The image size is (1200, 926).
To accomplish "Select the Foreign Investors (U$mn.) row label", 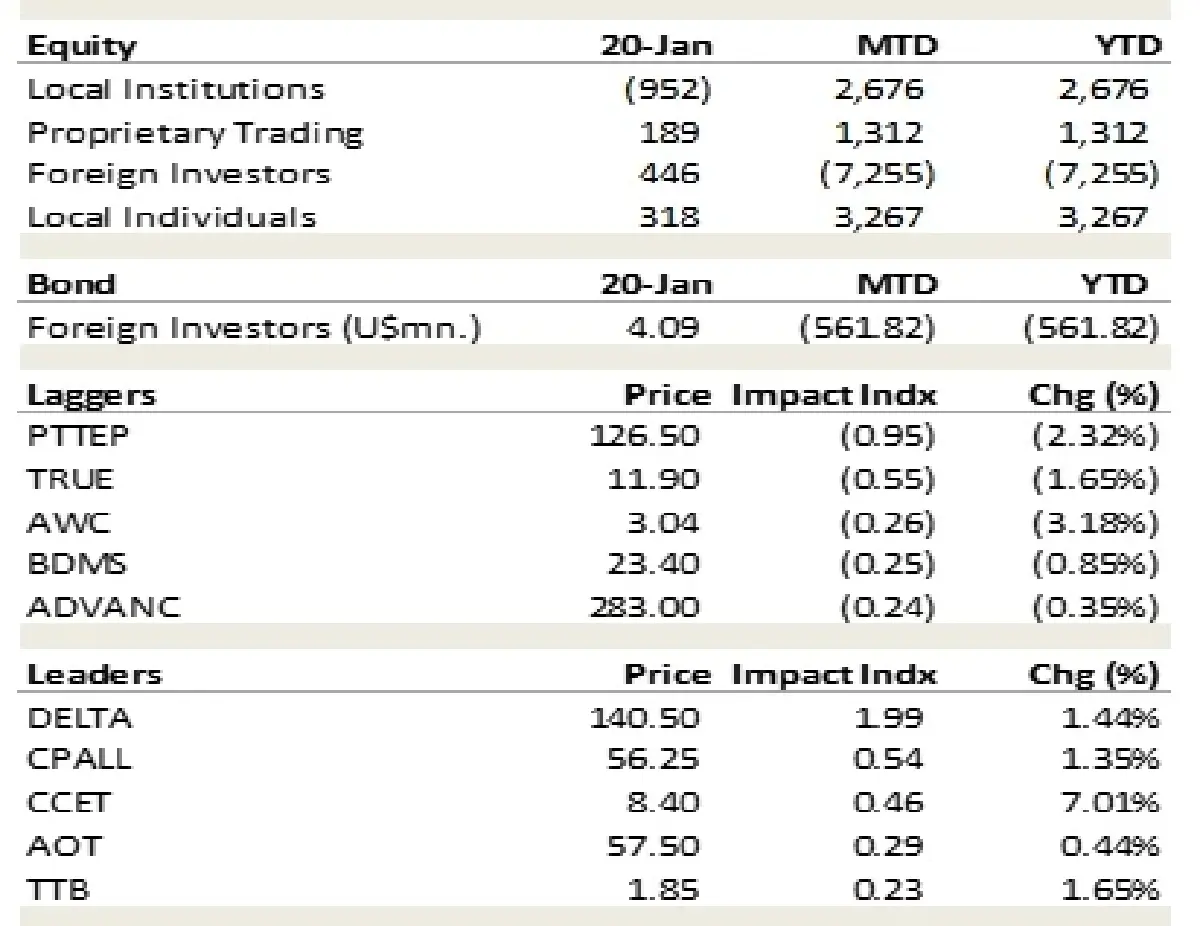I will [254, 328].
